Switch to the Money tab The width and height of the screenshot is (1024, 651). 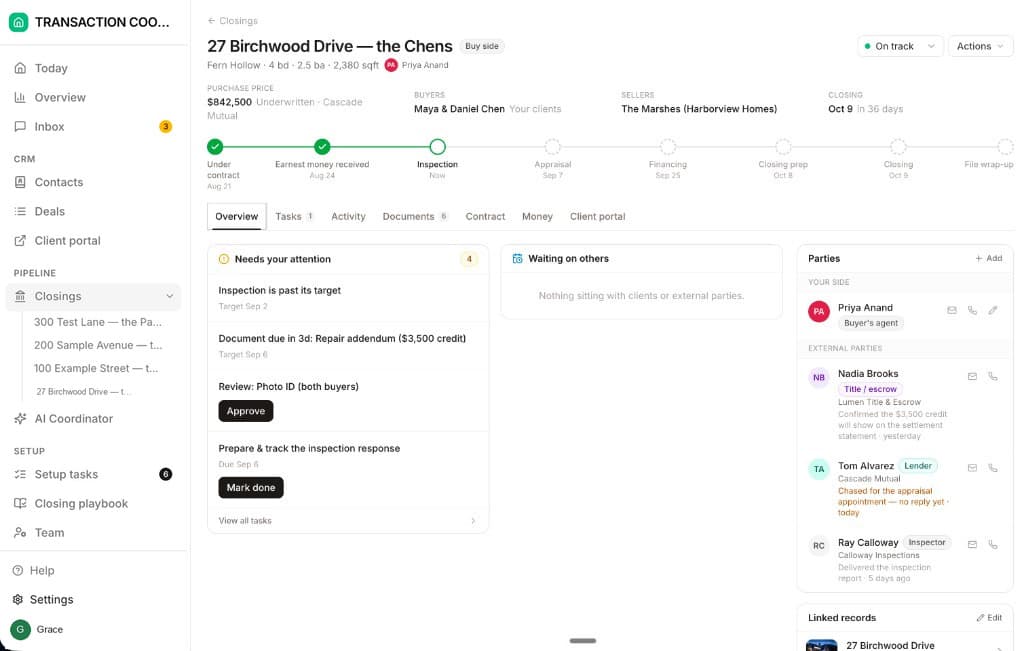[x=537, y=216]
